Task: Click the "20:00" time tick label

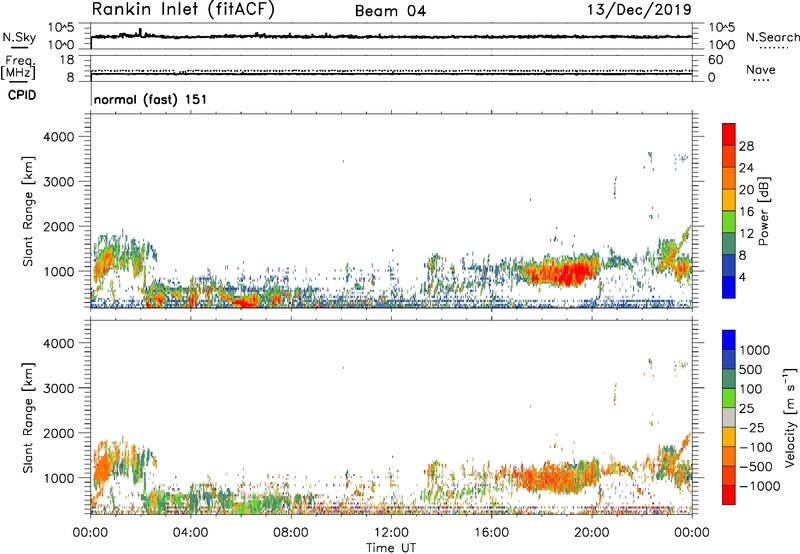Action: click(x=591, y=533)
